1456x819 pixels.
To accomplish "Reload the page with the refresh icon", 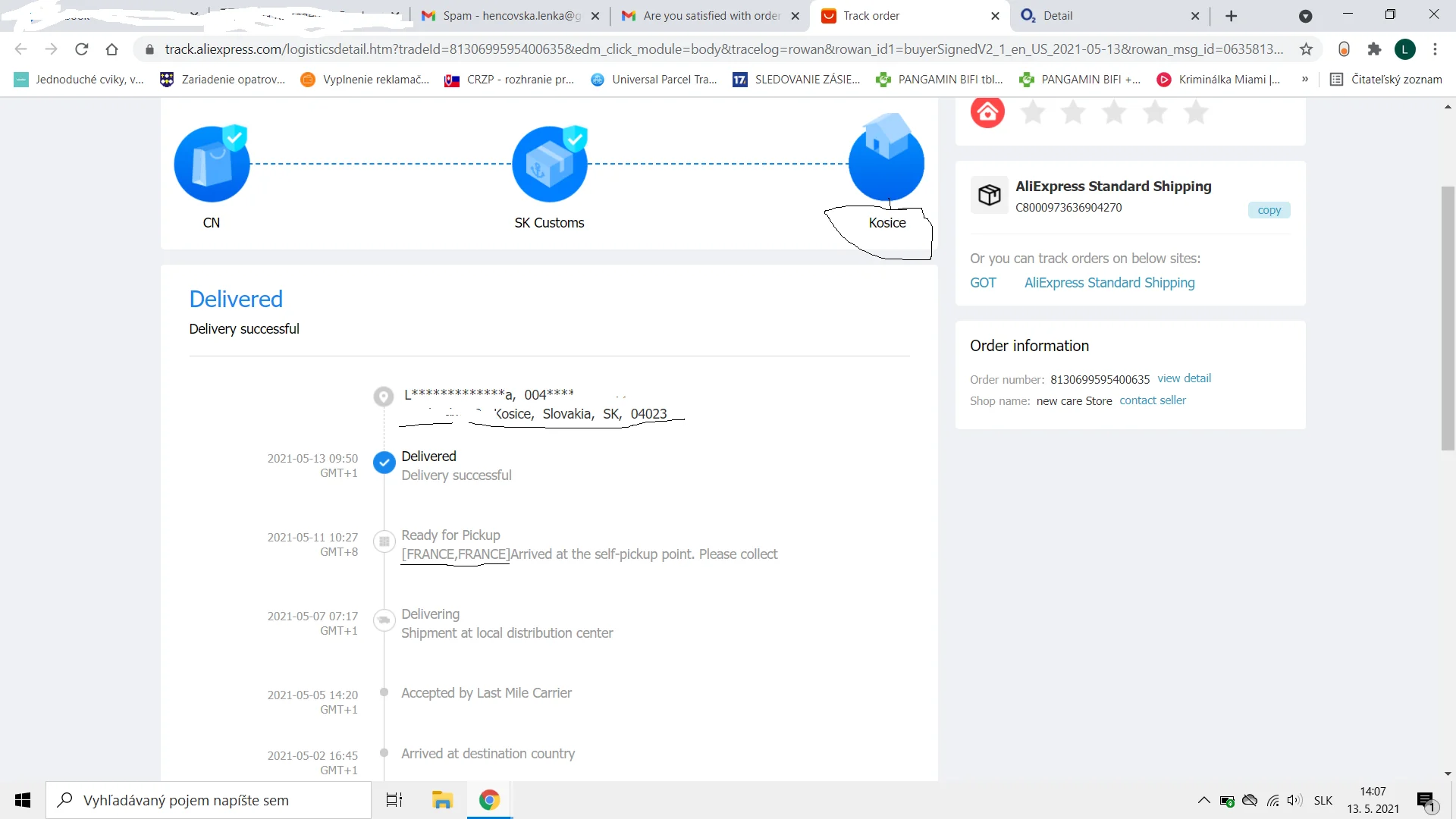I will pyautogui.click(x=81, y=49).
